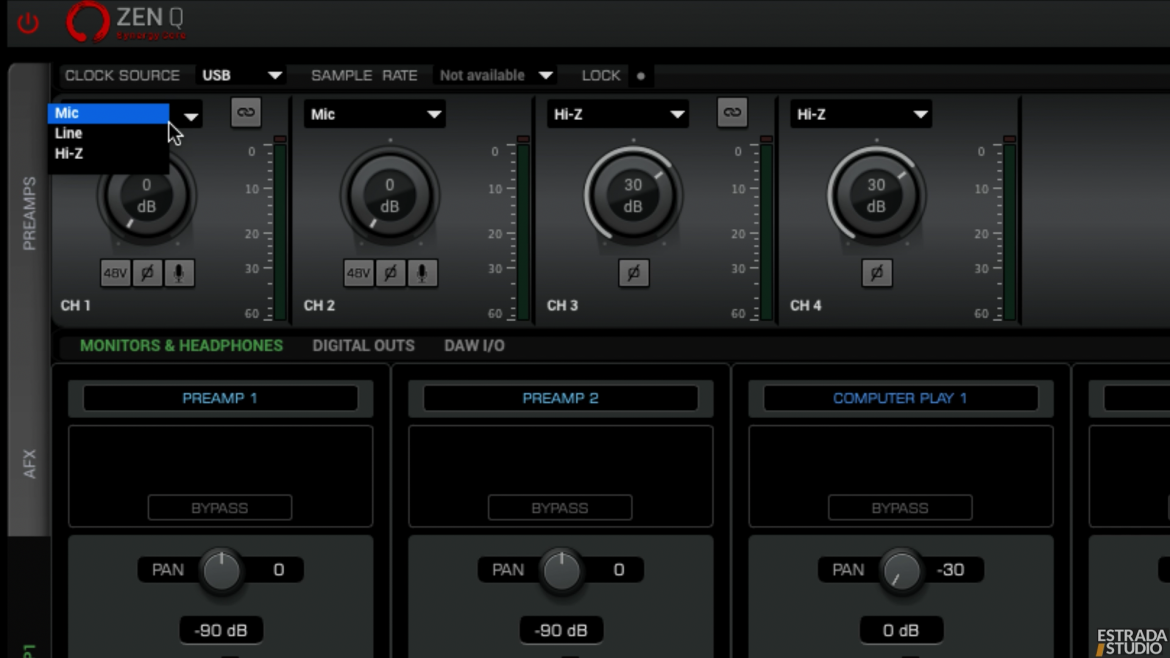Click the CH 4 clip indicator

[1010, 139]
